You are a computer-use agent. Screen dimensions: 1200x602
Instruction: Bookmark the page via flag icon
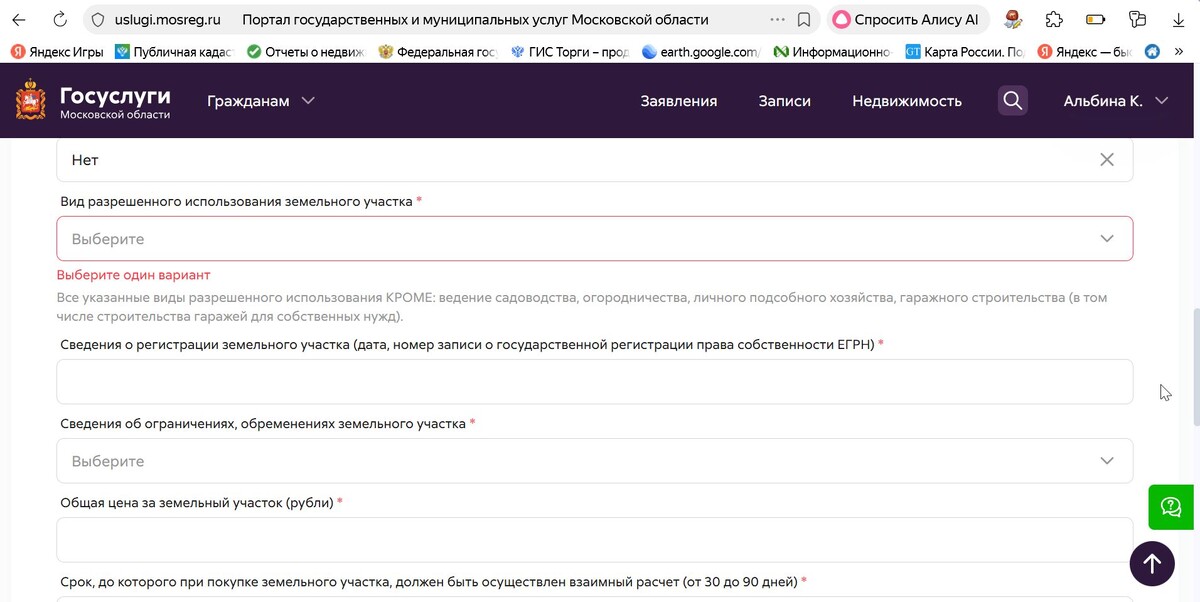802,18
